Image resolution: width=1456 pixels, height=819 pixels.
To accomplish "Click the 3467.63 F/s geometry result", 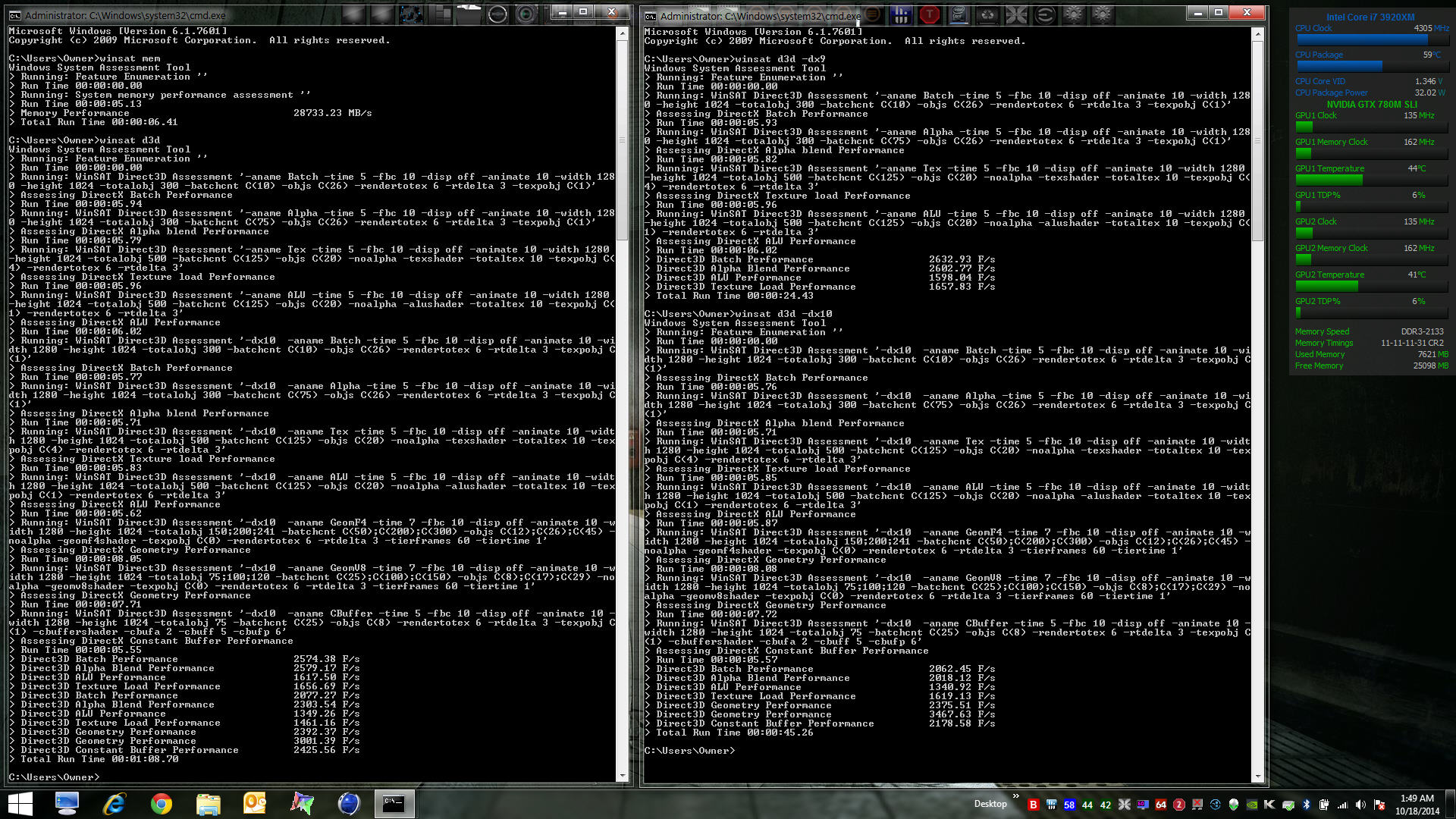I will click(962, 714).
